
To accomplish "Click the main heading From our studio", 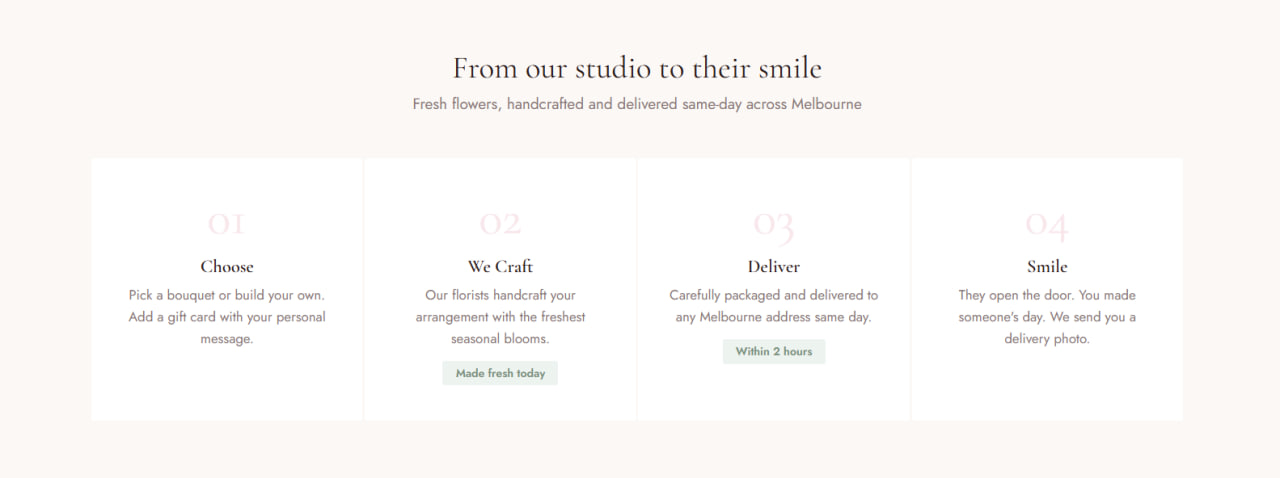I will pos(637,68).
